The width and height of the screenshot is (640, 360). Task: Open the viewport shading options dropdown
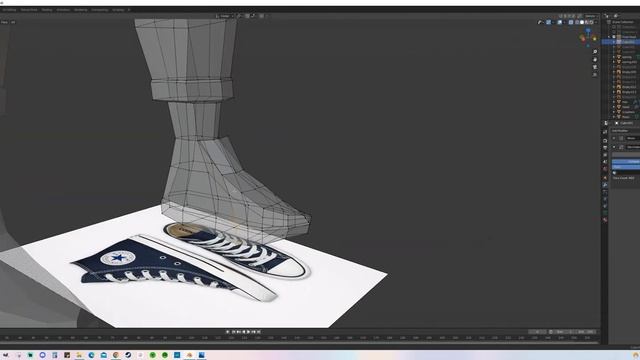pos(596,22)
